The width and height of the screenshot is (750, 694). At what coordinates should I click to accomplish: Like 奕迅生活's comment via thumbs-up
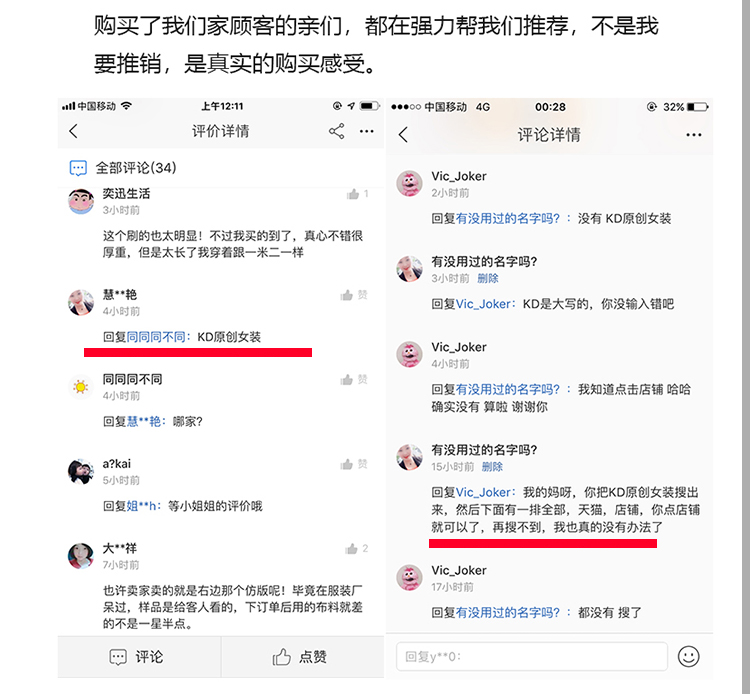353,194
